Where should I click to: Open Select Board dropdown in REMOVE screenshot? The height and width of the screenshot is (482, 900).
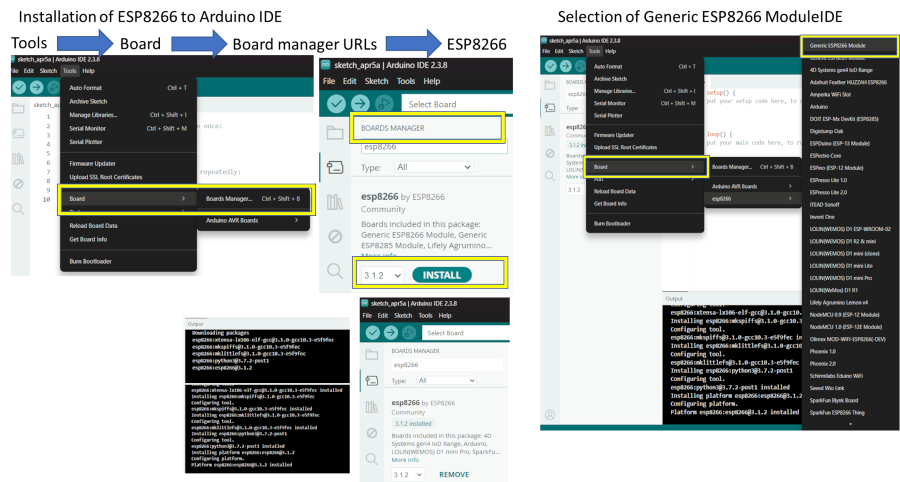click(x=465, y=333)
